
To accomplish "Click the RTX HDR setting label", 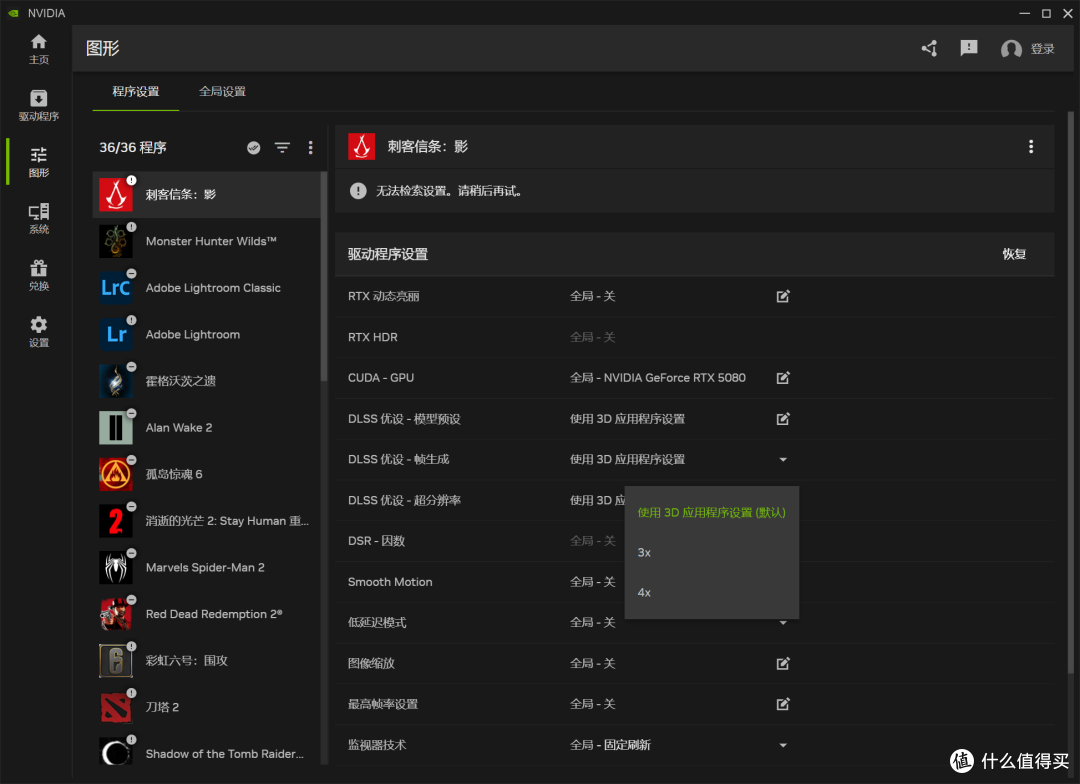I will (373, 337).
